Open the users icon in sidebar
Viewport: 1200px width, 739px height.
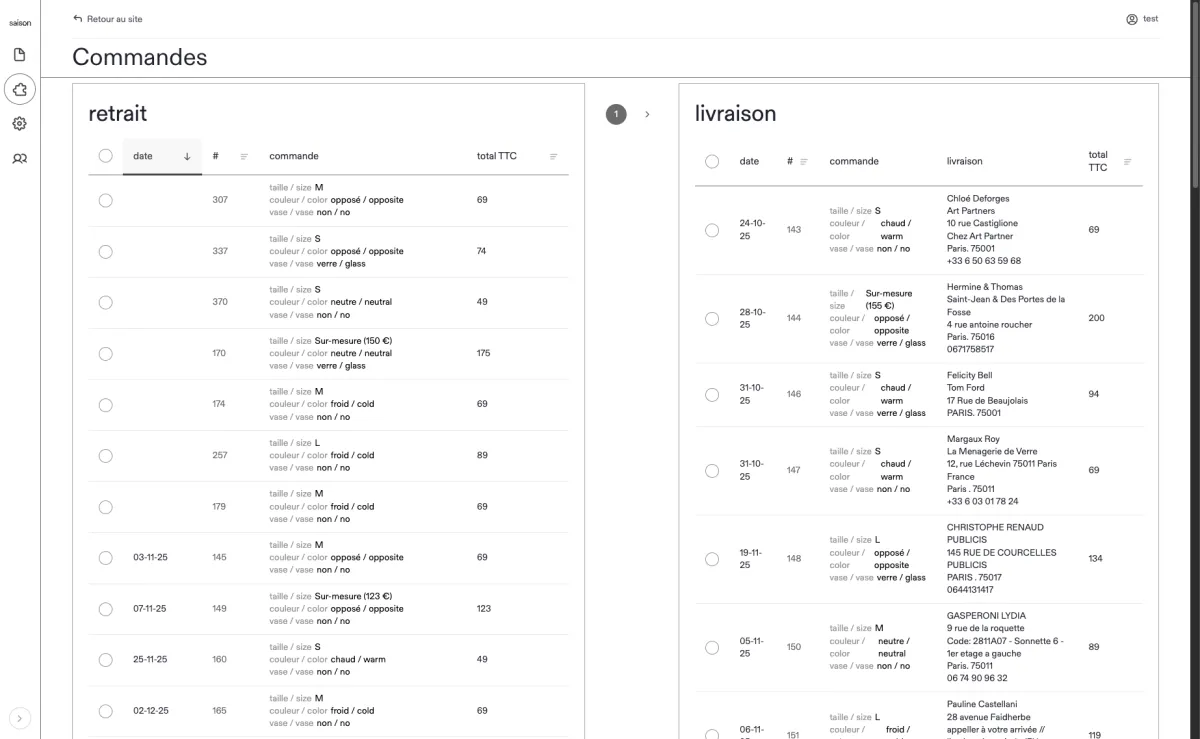pyautogui.click(x=19, y=158)
